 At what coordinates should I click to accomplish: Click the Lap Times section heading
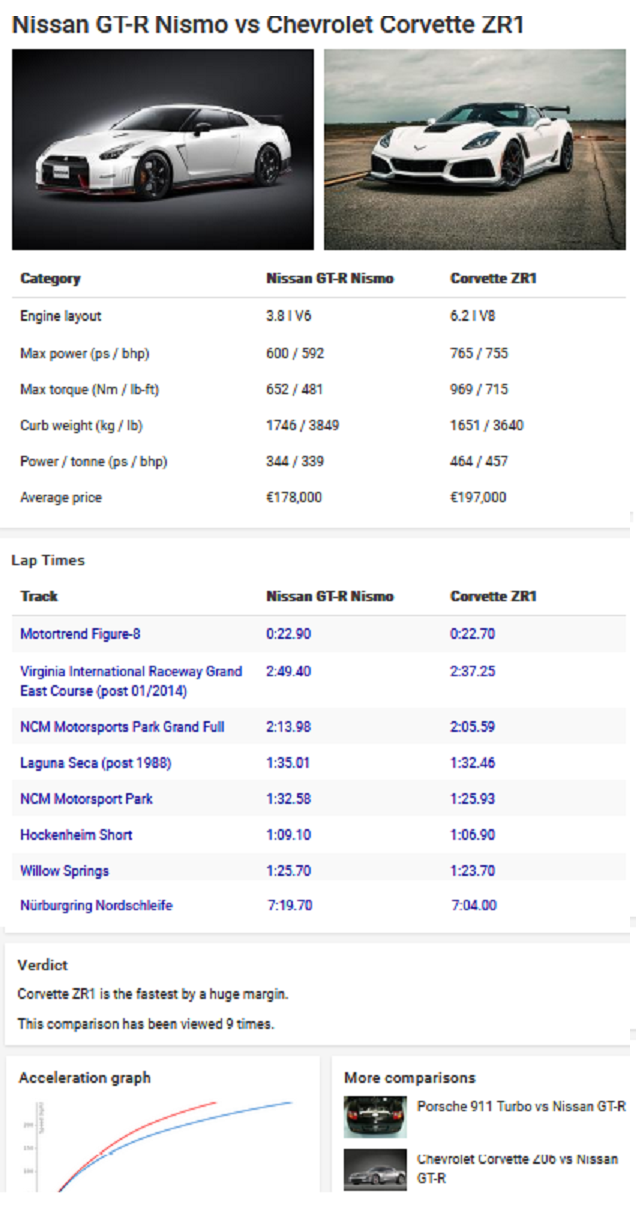(48, 560)
